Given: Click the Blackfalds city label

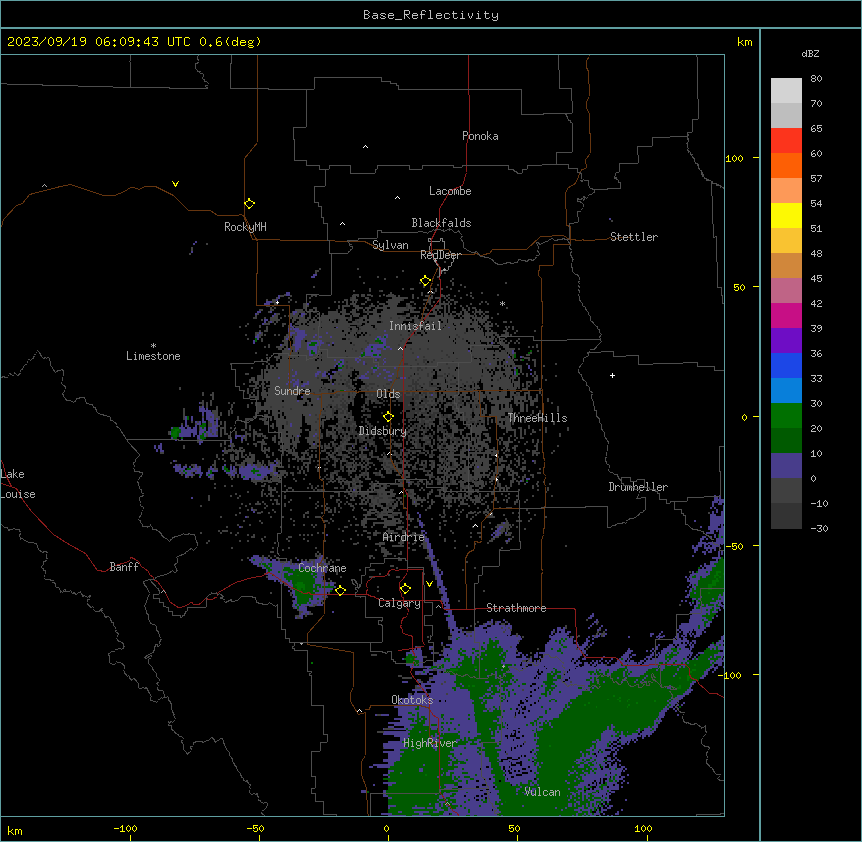Looking at the screenshot, I should coord(441,223).
